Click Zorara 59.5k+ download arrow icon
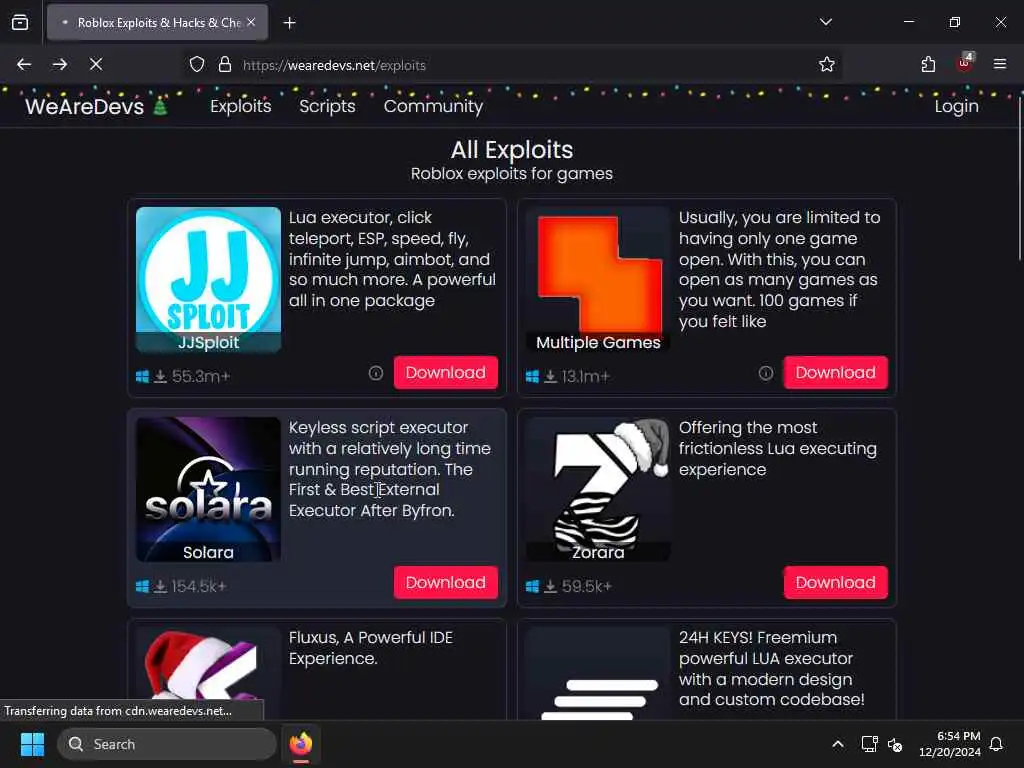The height and width of the screenshot is (768, 1024). 551,586
